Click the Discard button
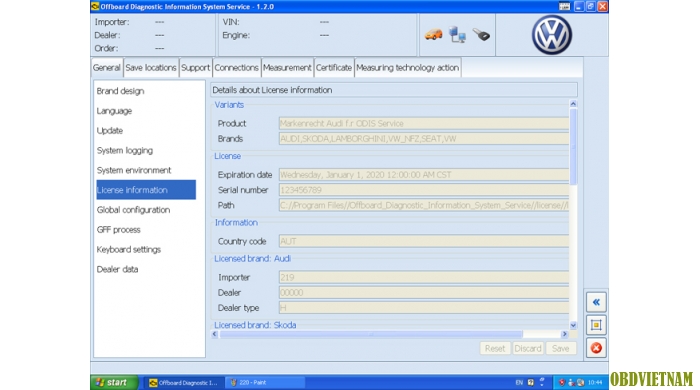Screen dimensions: 700x390 click(x=528, y=349)
